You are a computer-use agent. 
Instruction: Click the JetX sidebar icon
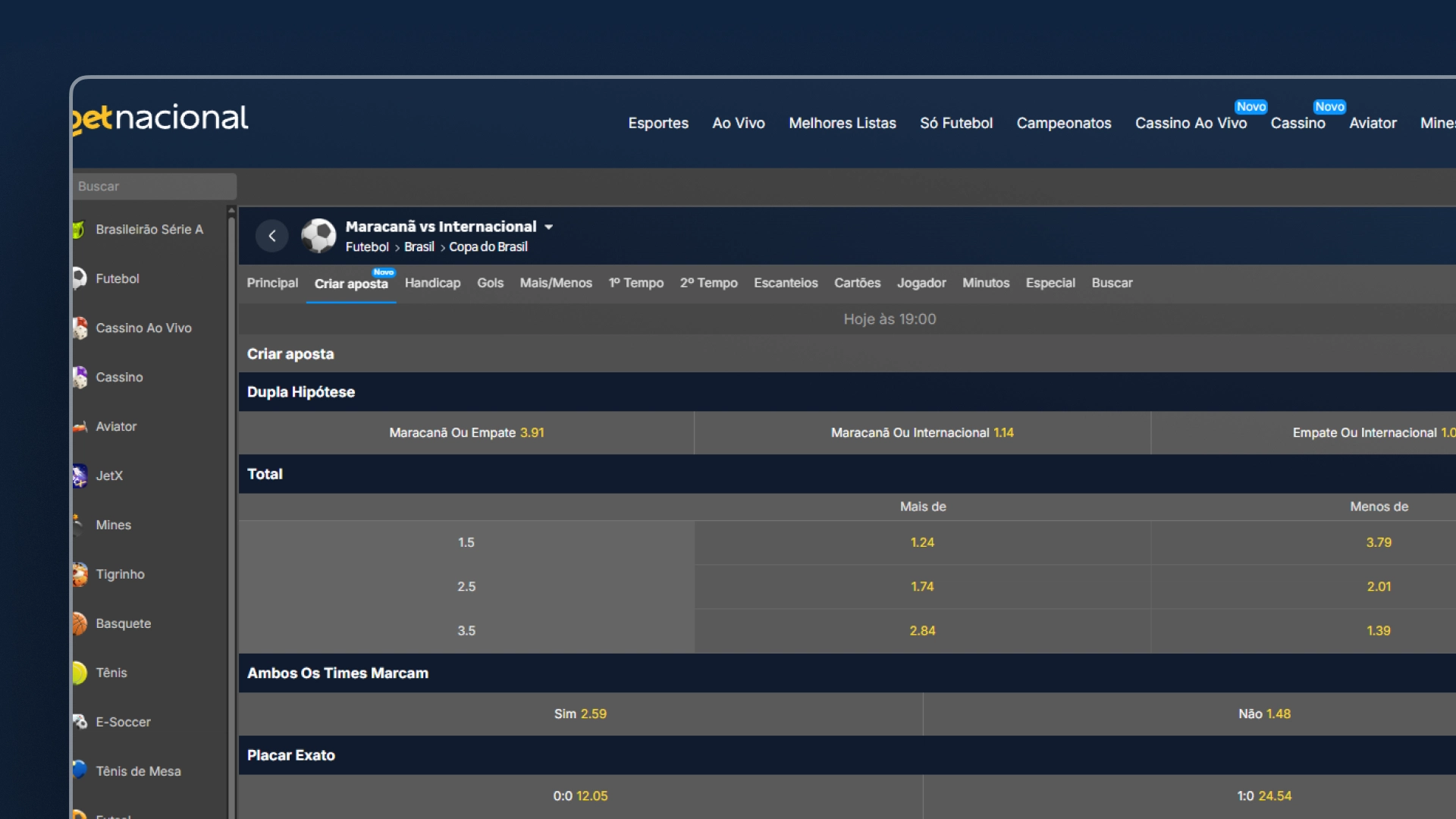(x=80, y=475)
